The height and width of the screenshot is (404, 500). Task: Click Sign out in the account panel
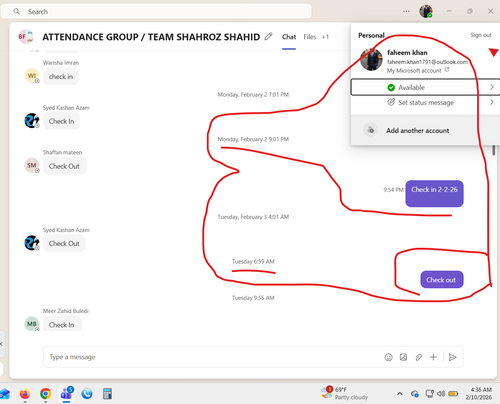pos(481,35)
